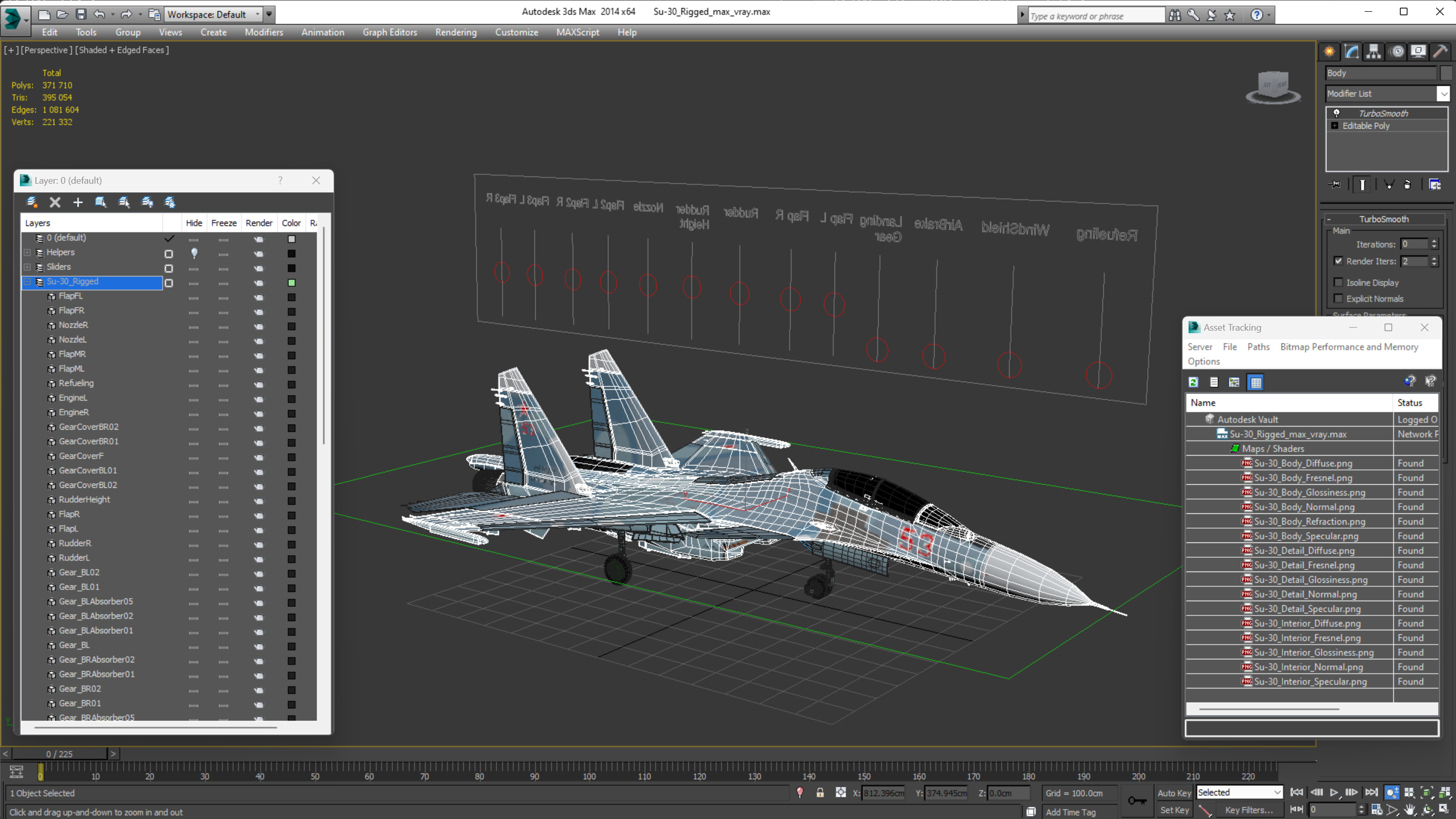
Task: Click the time slider showing 0 / 225
Action: click(59, 754)
